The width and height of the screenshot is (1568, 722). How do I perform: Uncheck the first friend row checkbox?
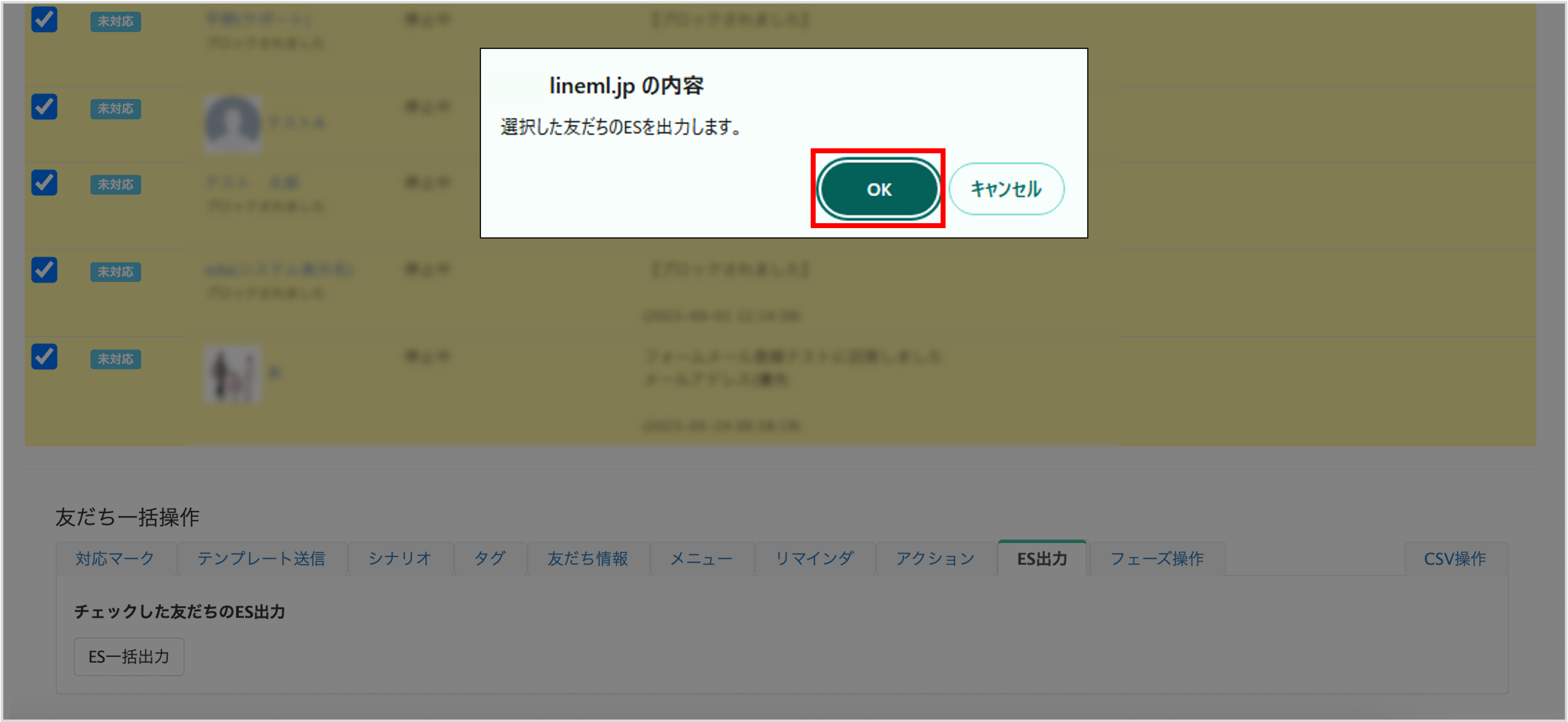coord(44,20)
